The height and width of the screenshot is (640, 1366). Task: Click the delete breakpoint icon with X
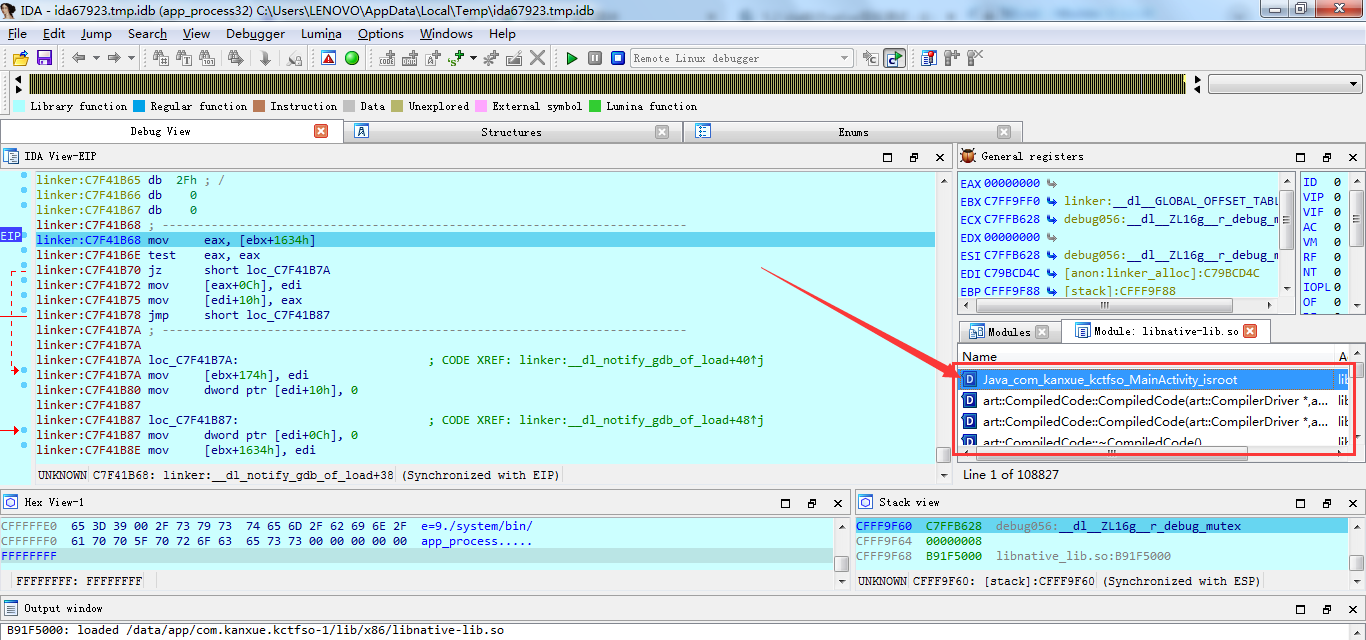[x=974, y=58]
